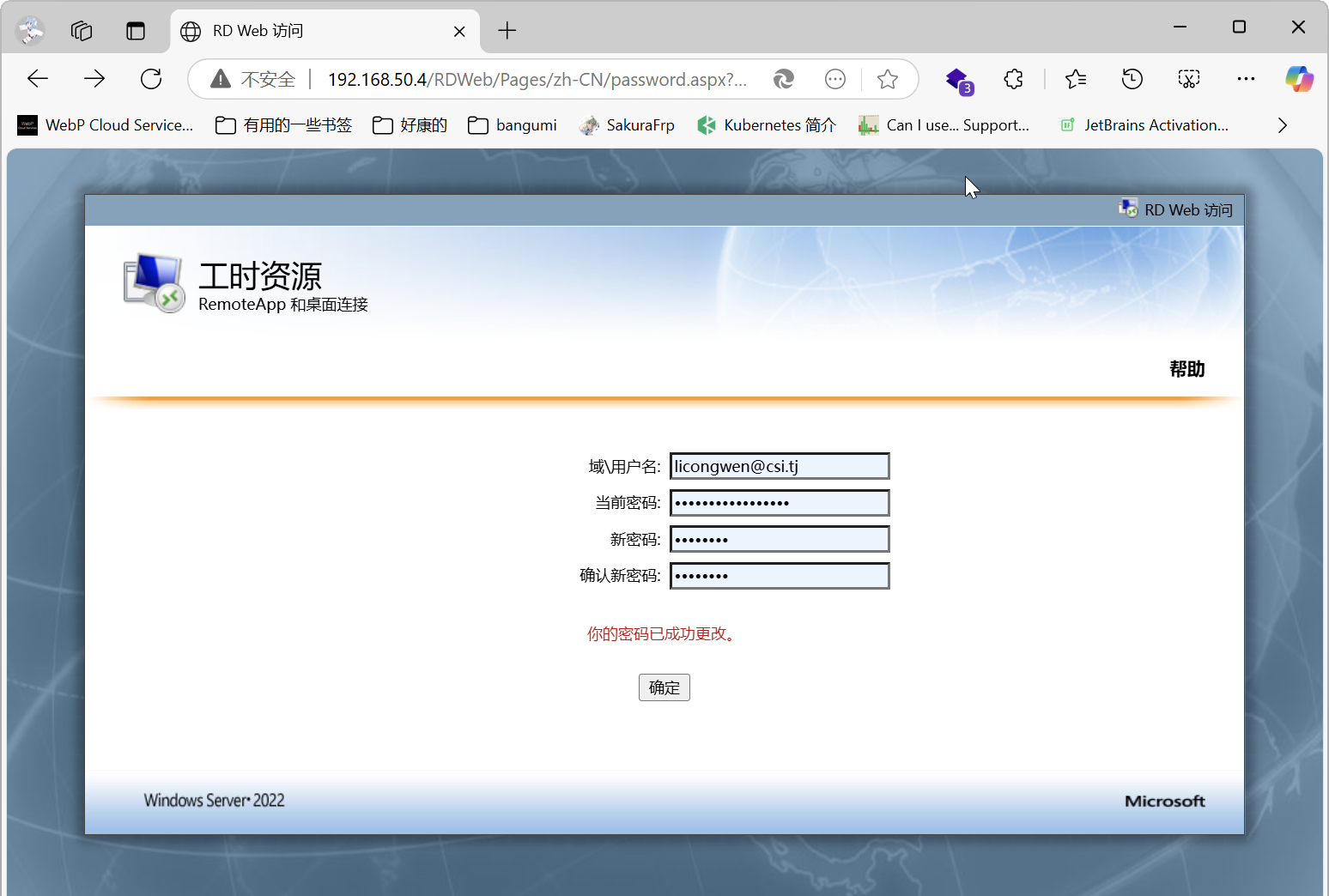Open the Kubernetes 简介 bookmark

coord(767,125)
